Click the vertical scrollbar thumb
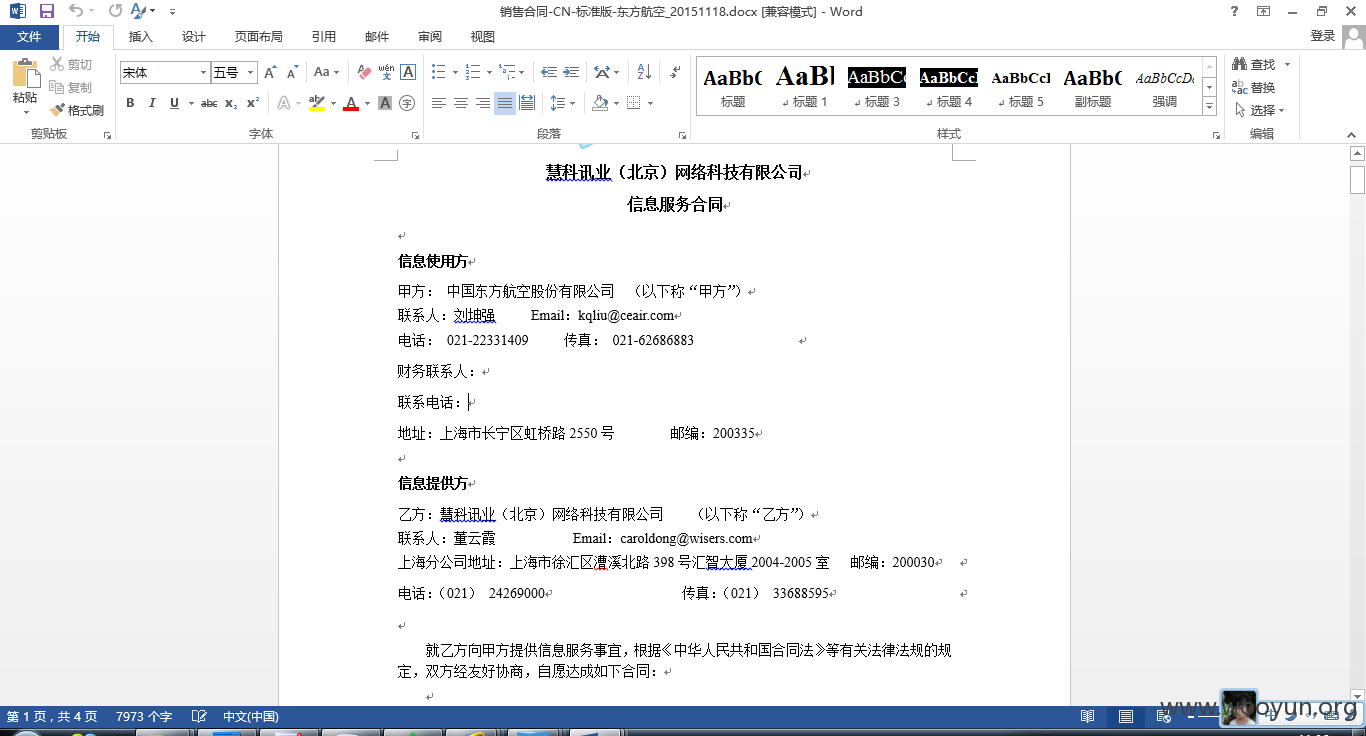This screenshot has width=1366, height=736. coord(1357,180)
